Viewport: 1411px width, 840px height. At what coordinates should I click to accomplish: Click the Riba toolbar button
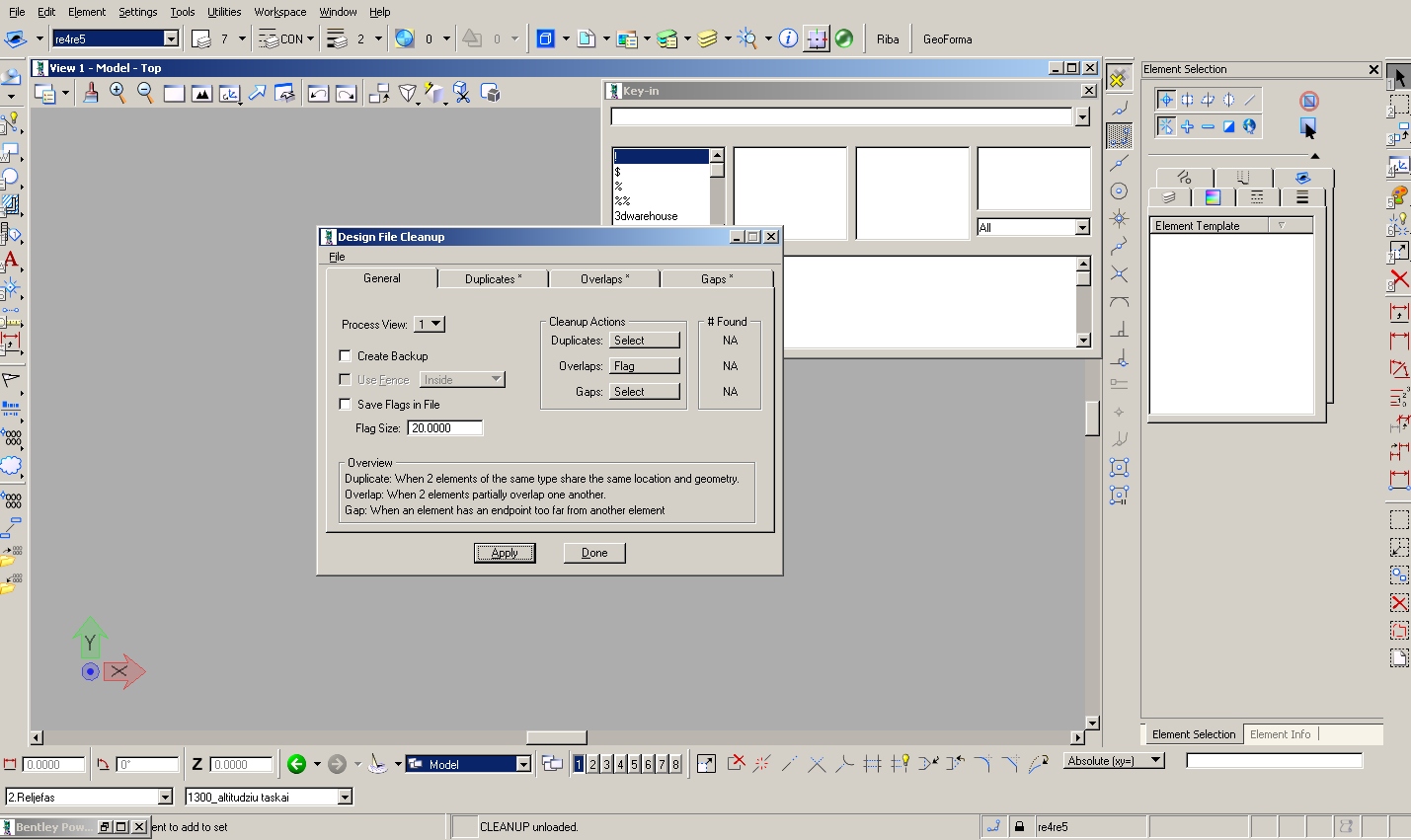pyautogui.click(x=888, y=39)
